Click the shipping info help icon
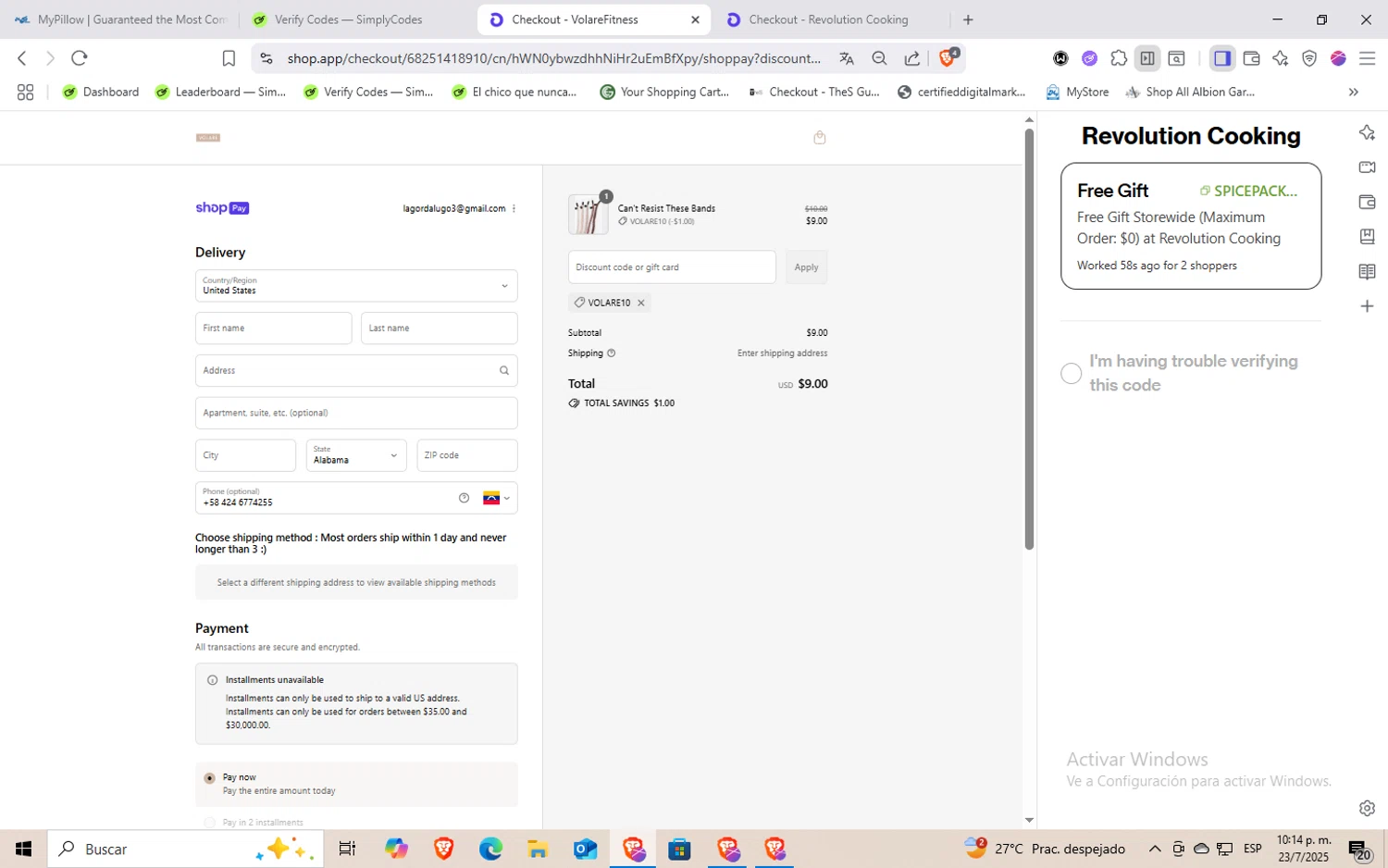Image resolution: width=1388 pixels, height=868 pixels. click(611, 353)
